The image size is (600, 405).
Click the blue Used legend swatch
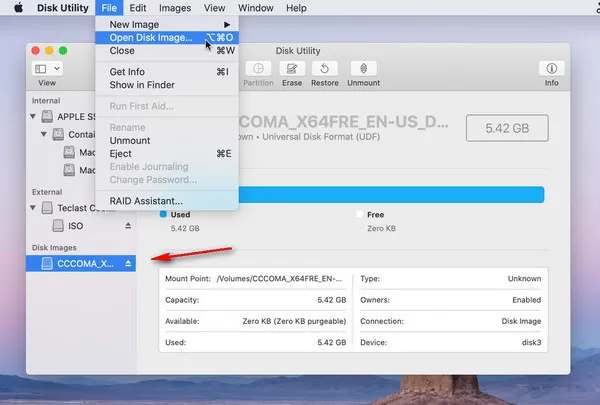click(x=163, y=214)
